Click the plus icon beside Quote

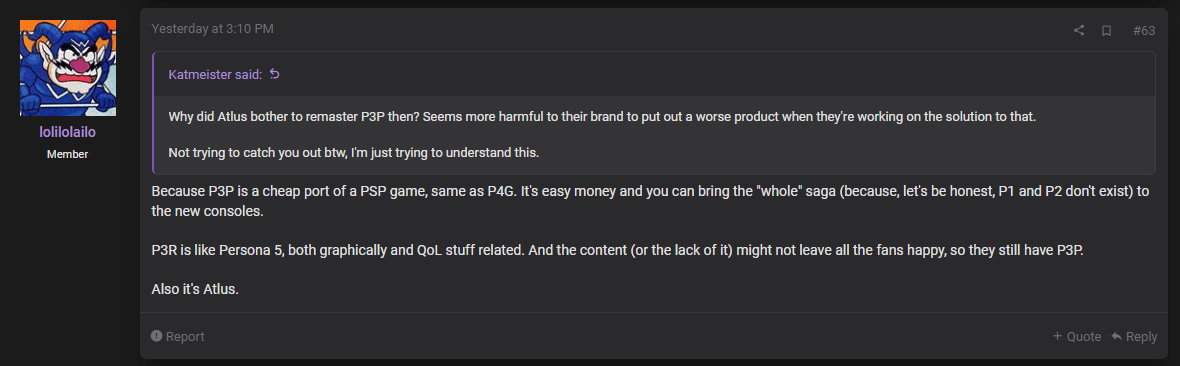1057,336
